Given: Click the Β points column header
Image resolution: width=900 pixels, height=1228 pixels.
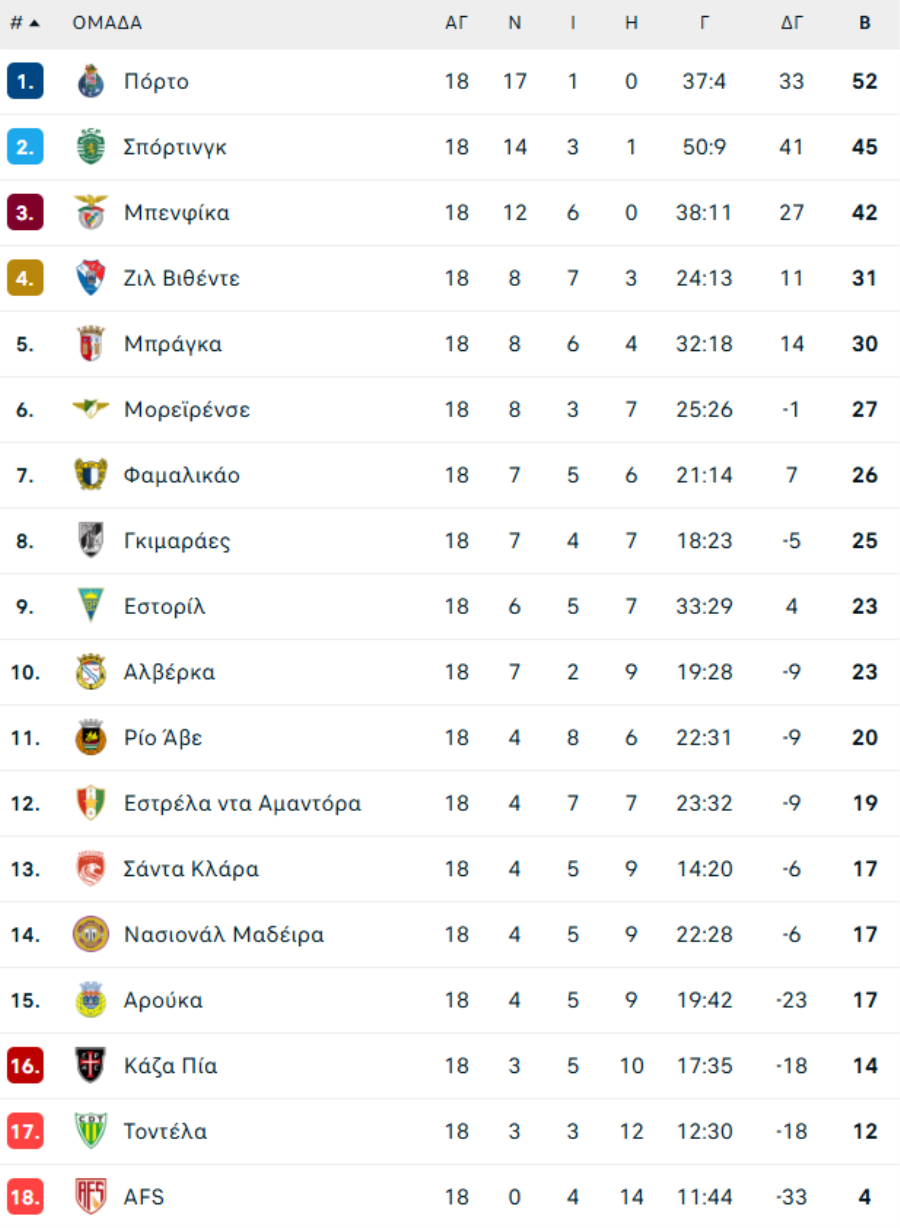Looking at the screenshot, I should [x=865, y=23].
